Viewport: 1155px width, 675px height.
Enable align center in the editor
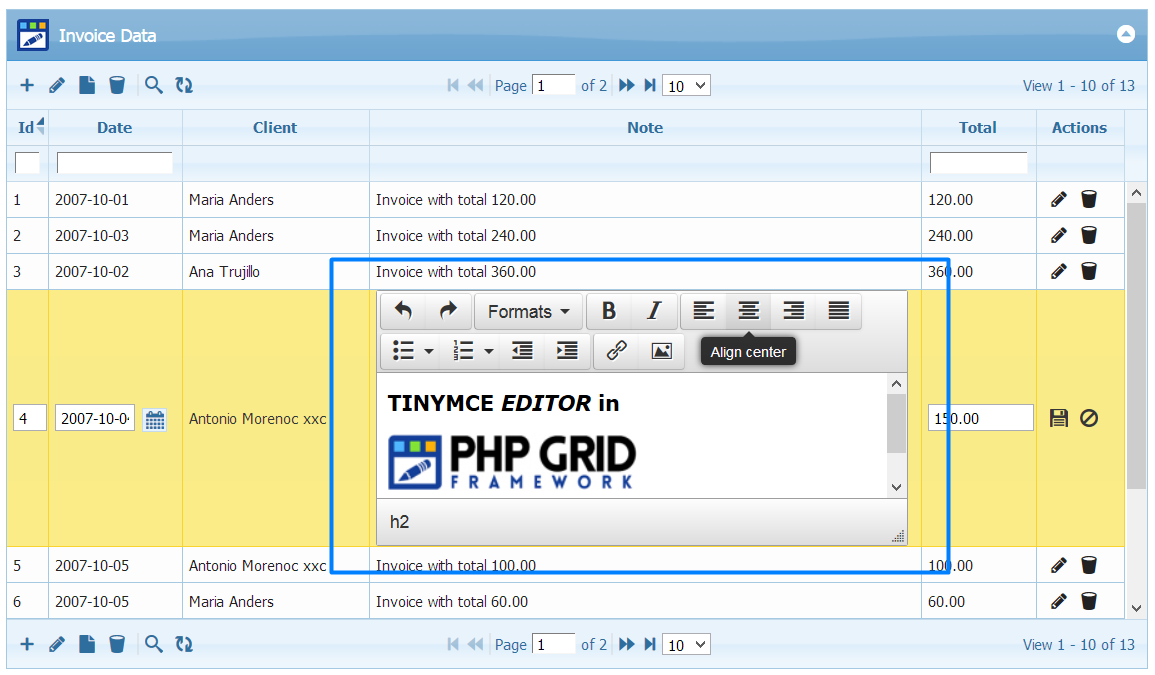click(748, 312)
